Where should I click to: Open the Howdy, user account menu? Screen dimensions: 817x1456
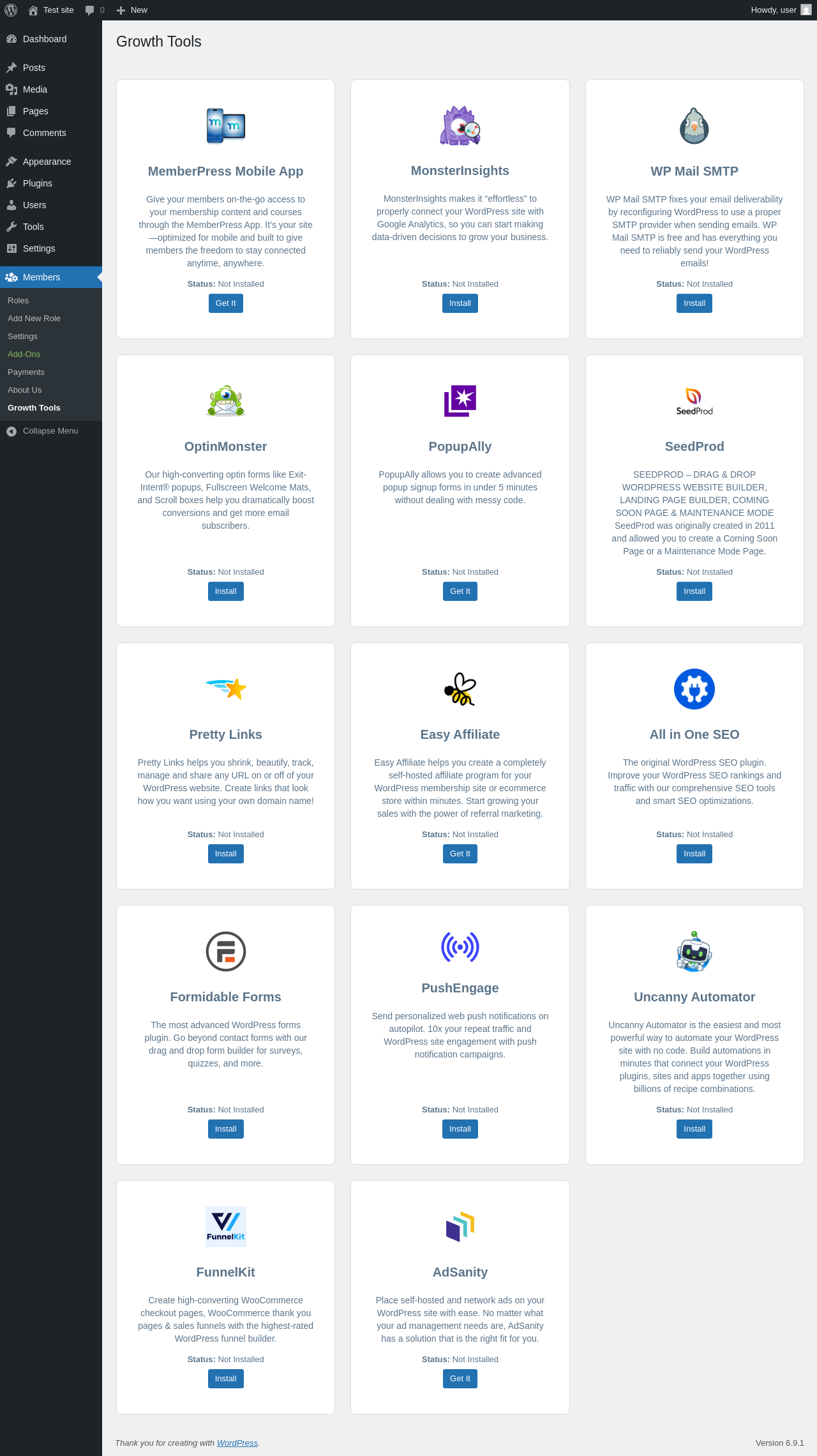coord(781,10)
